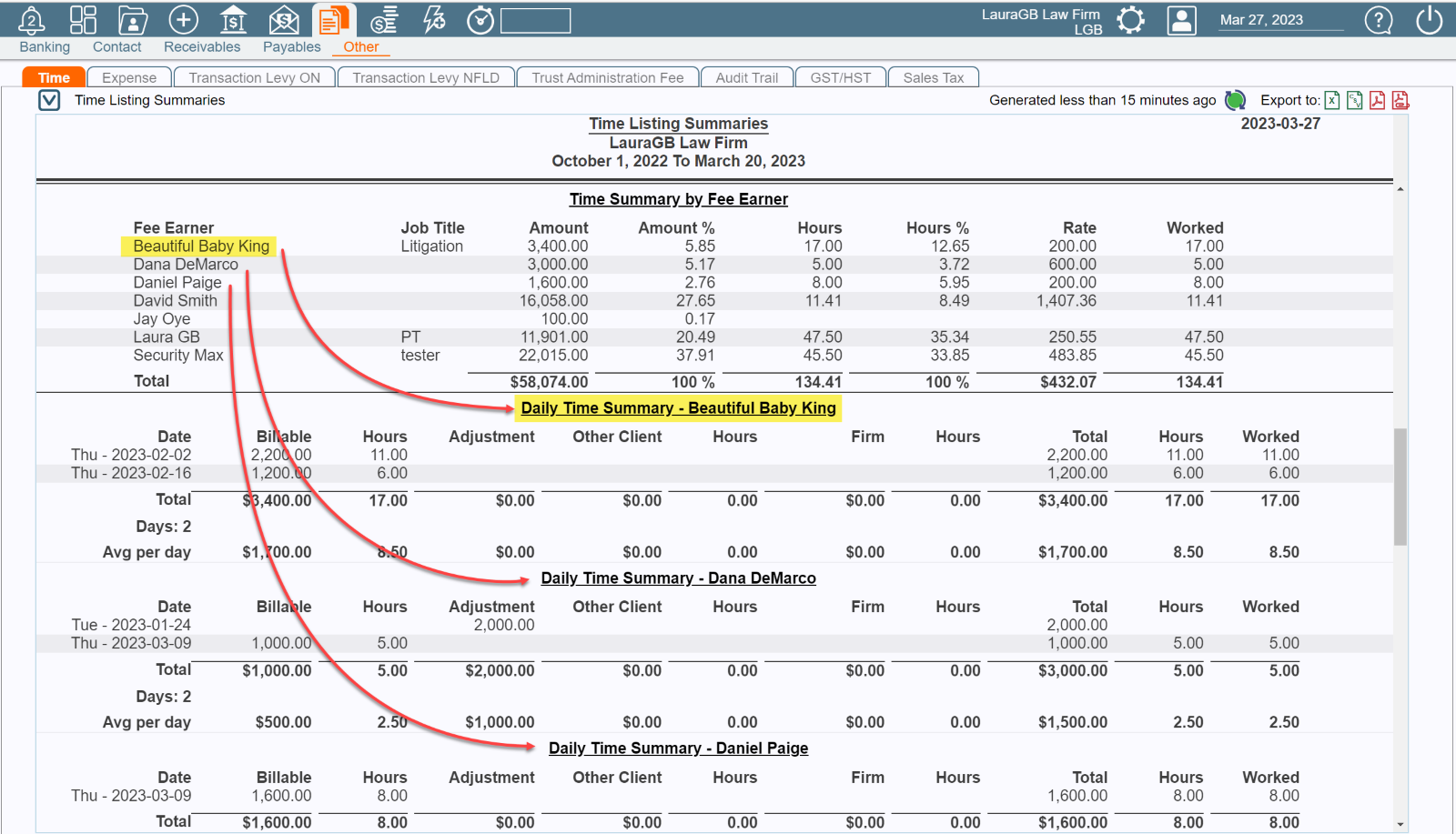Image resolution: width=1456 pixels, height=834 pixels.
Task: Click the scrollbar up arrow
Action: [1400, 189]
